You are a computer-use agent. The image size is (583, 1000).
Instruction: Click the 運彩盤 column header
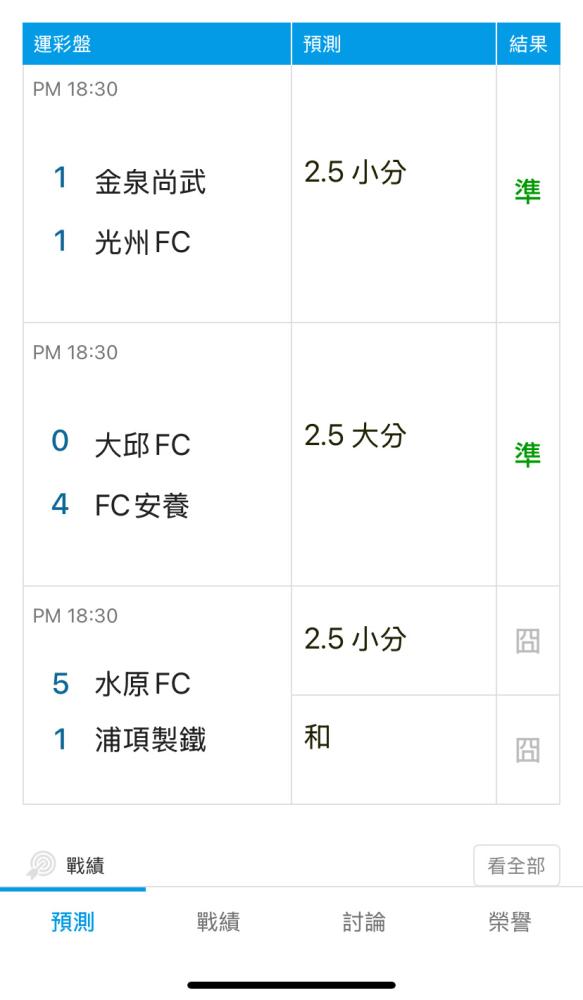[157, 43]
